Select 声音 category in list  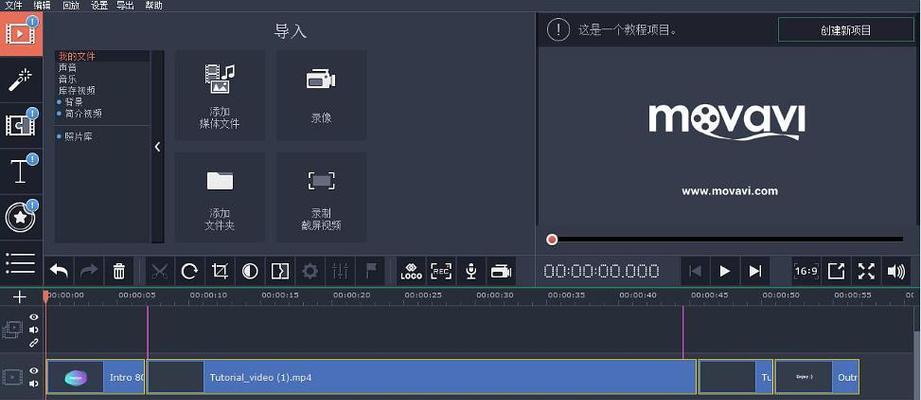[67, 68]
